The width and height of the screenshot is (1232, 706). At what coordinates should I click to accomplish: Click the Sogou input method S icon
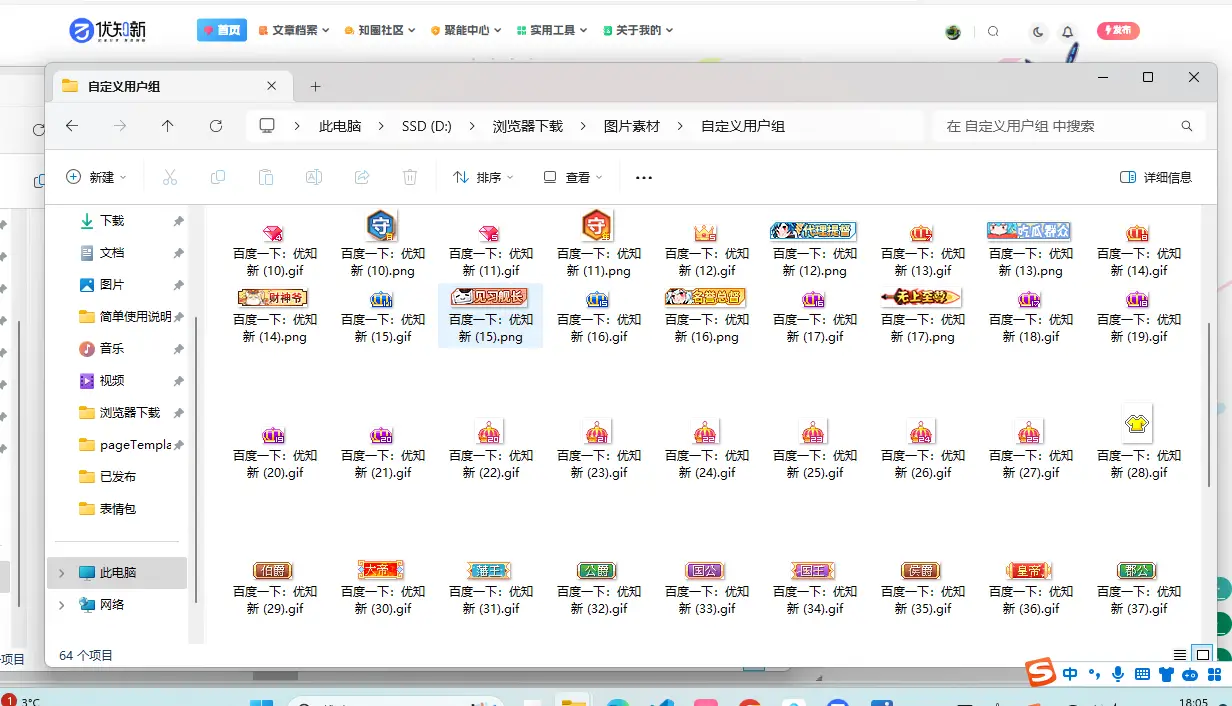(1042, 673)
